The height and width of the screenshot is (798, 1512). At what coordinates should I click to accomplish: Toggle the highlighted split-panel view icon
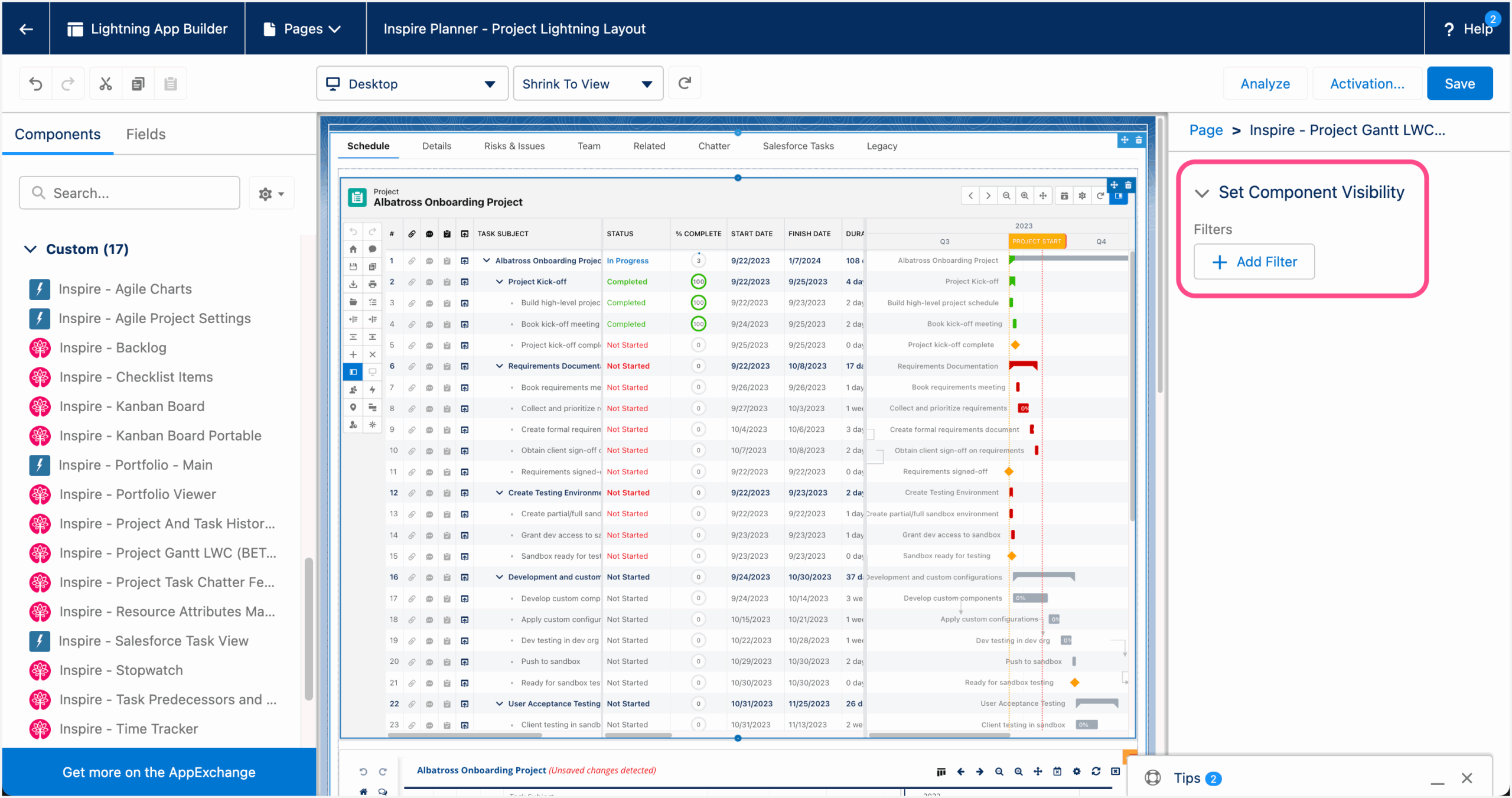[x=353, y=372]
